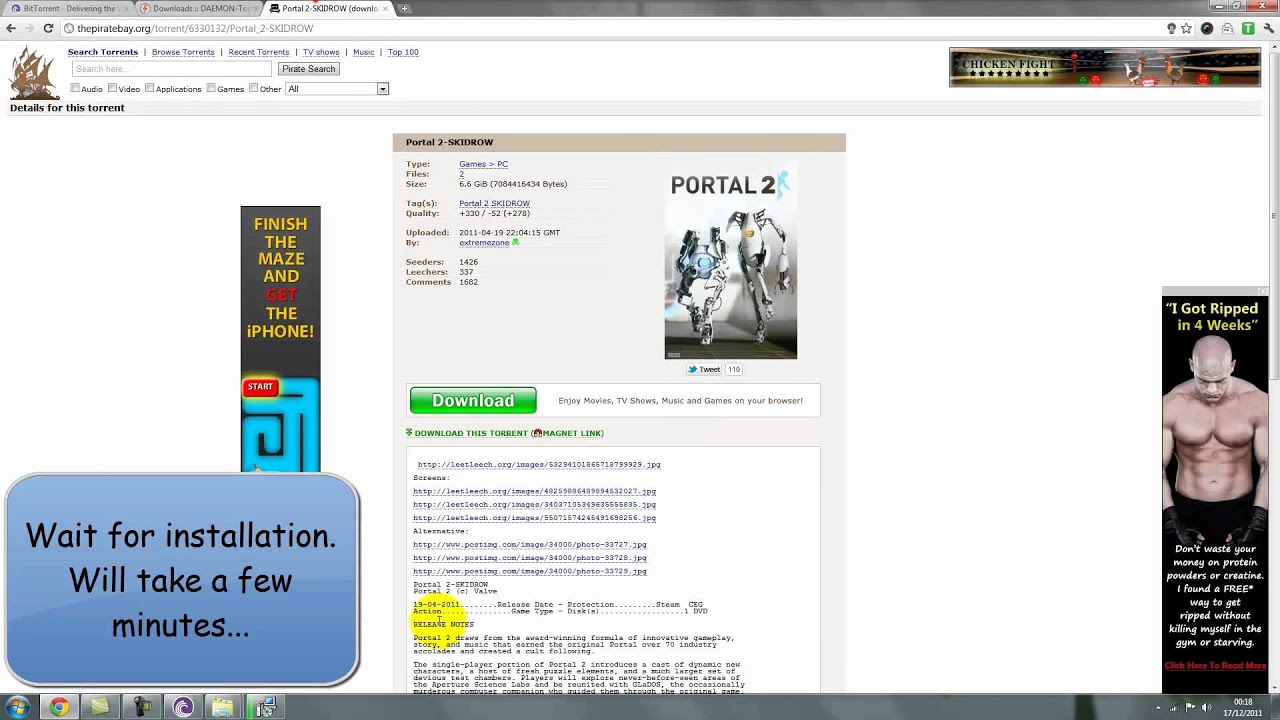
Task: Open the file explorer folder in taskbar
Action: tap(222, 707)
